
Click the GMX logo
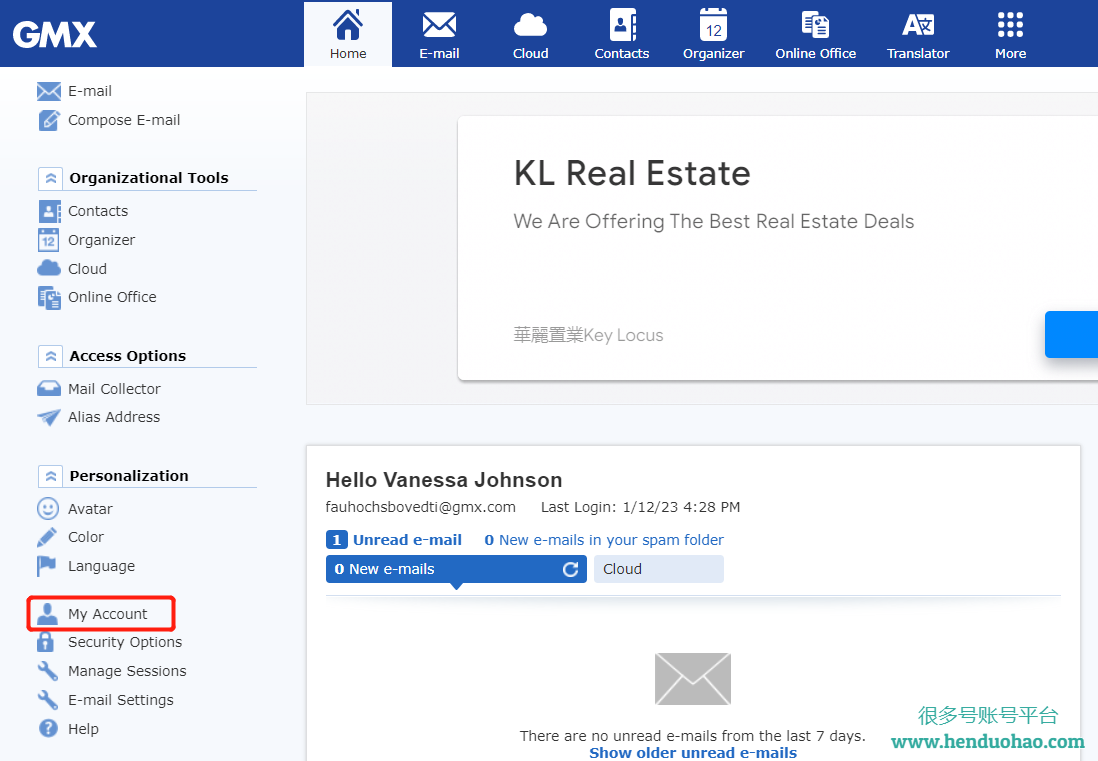click(55, 34)
